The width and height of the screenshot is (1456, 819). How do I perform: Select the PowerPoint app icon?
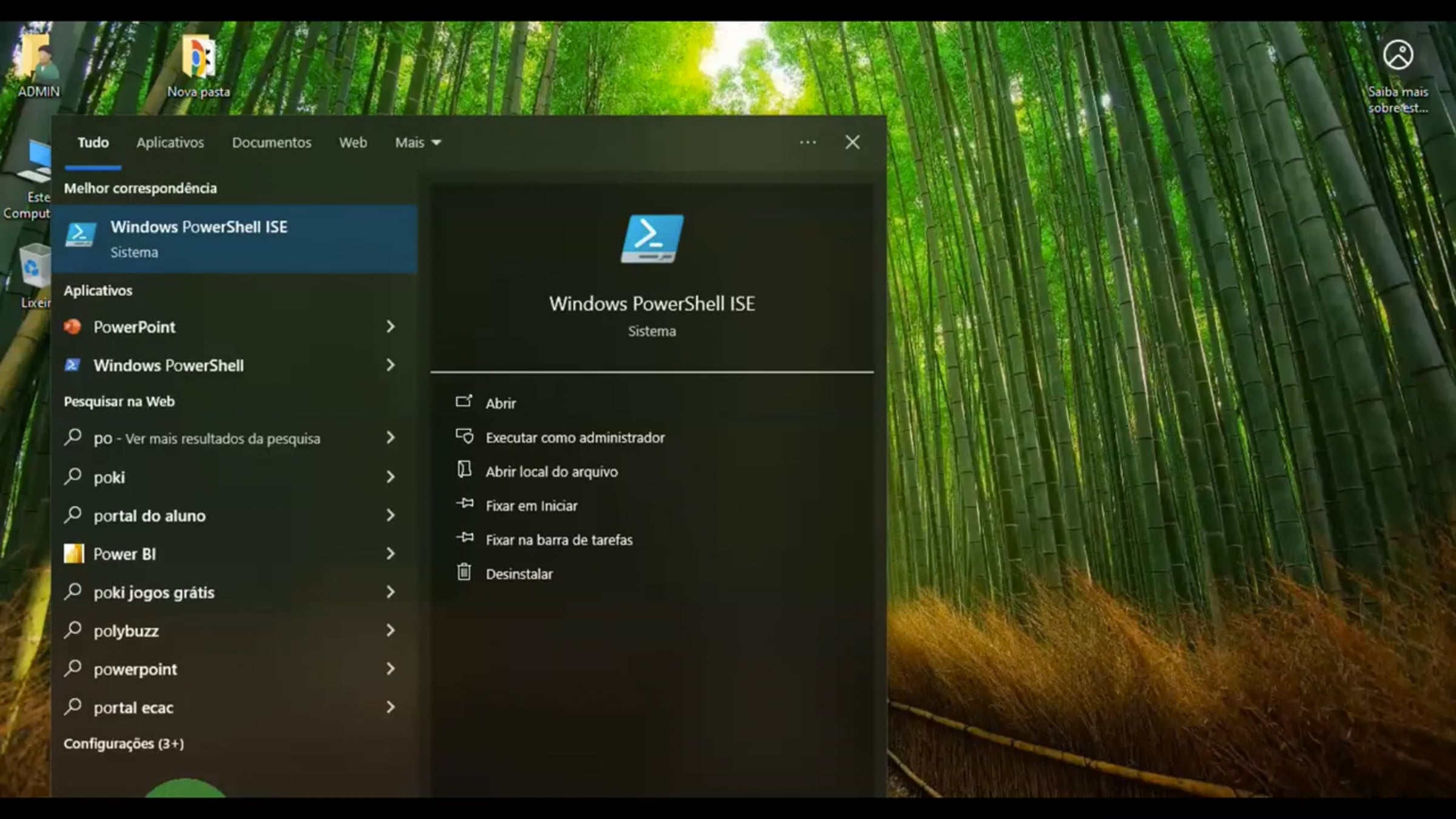tap(73, 327)
